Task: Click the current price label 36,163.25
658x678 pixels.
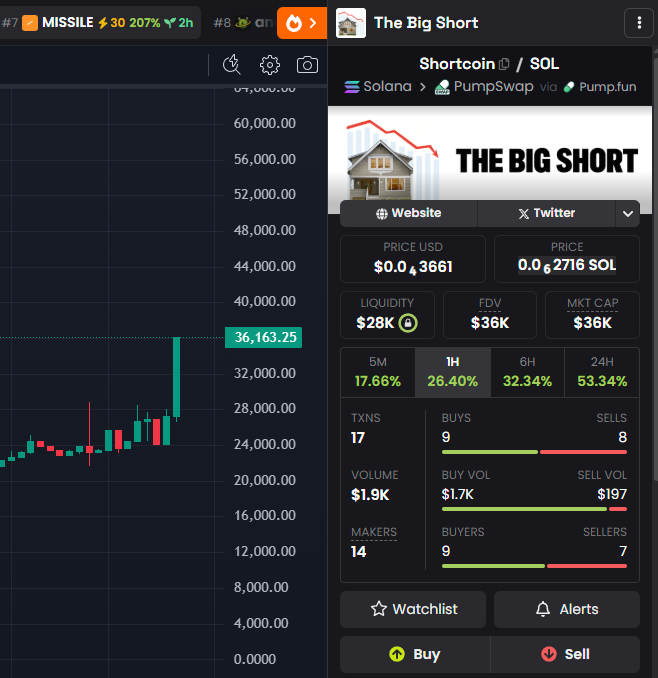Action: click(264, 337)
